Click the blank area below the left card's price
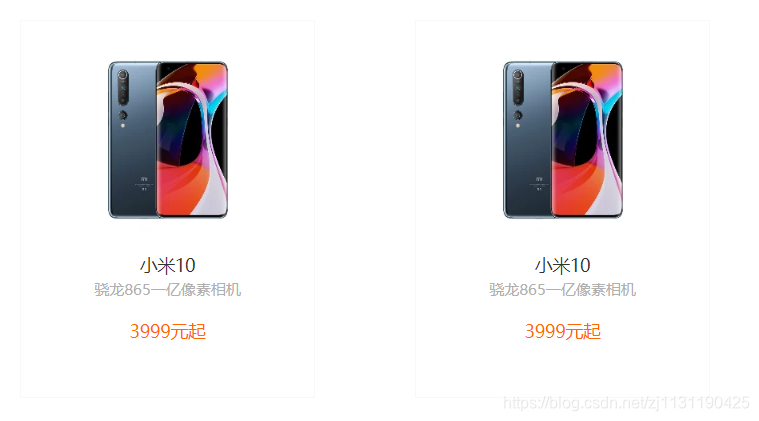The width and height of the screenshot is (759, 421). point(167,370)
